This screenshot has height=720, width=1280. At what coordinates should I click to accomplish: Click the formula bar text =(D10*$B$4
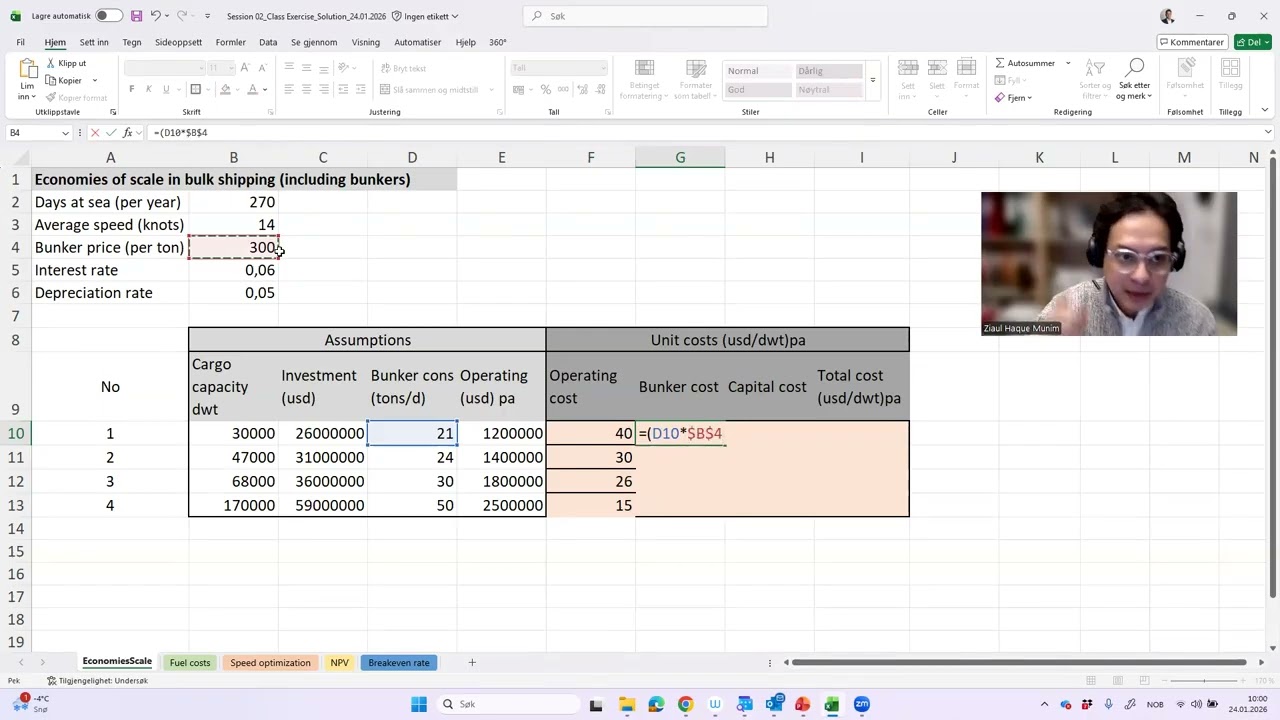181,133
